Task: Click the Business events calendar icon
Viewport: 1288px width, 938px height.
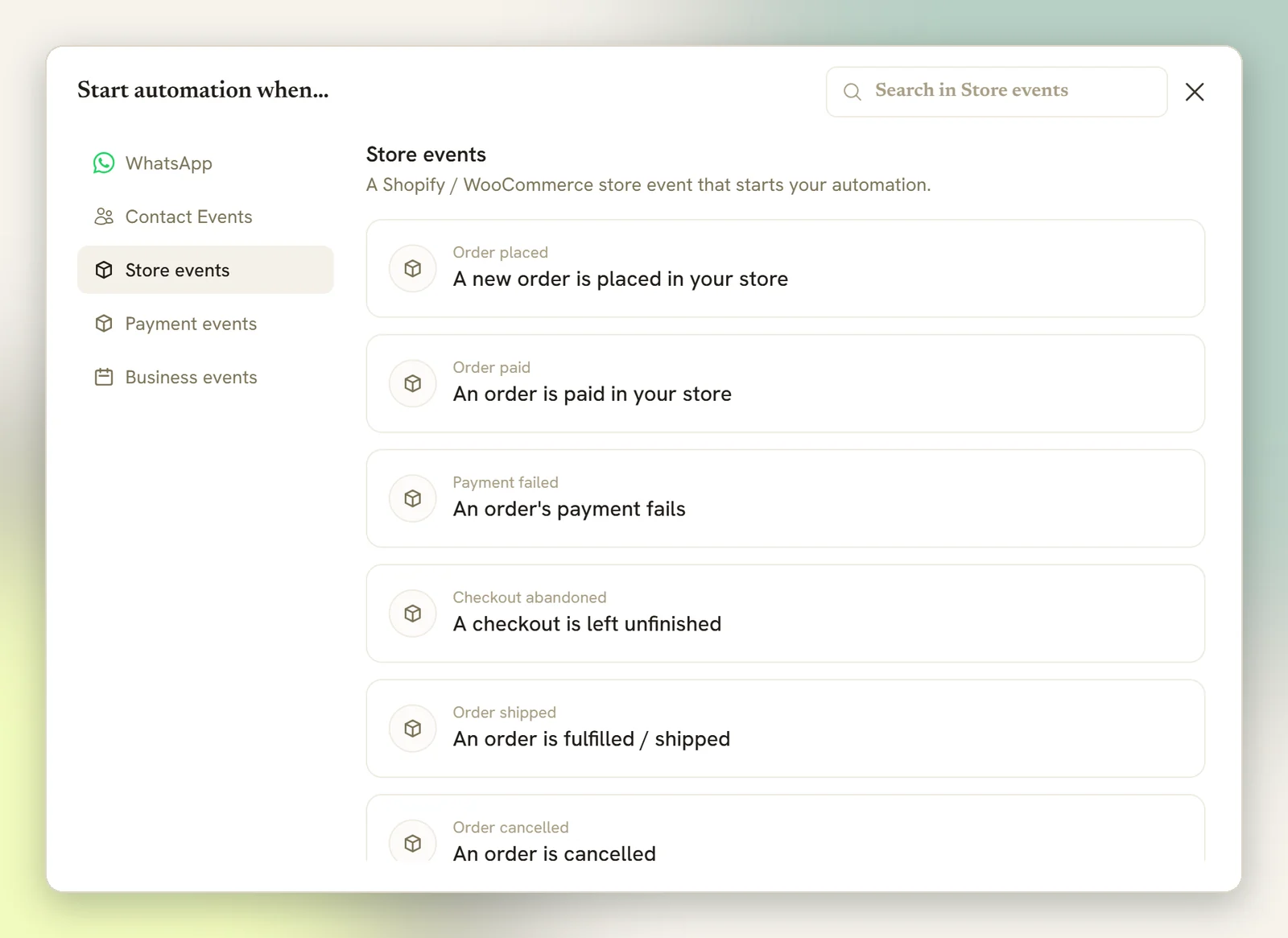Action: [104, 377]
